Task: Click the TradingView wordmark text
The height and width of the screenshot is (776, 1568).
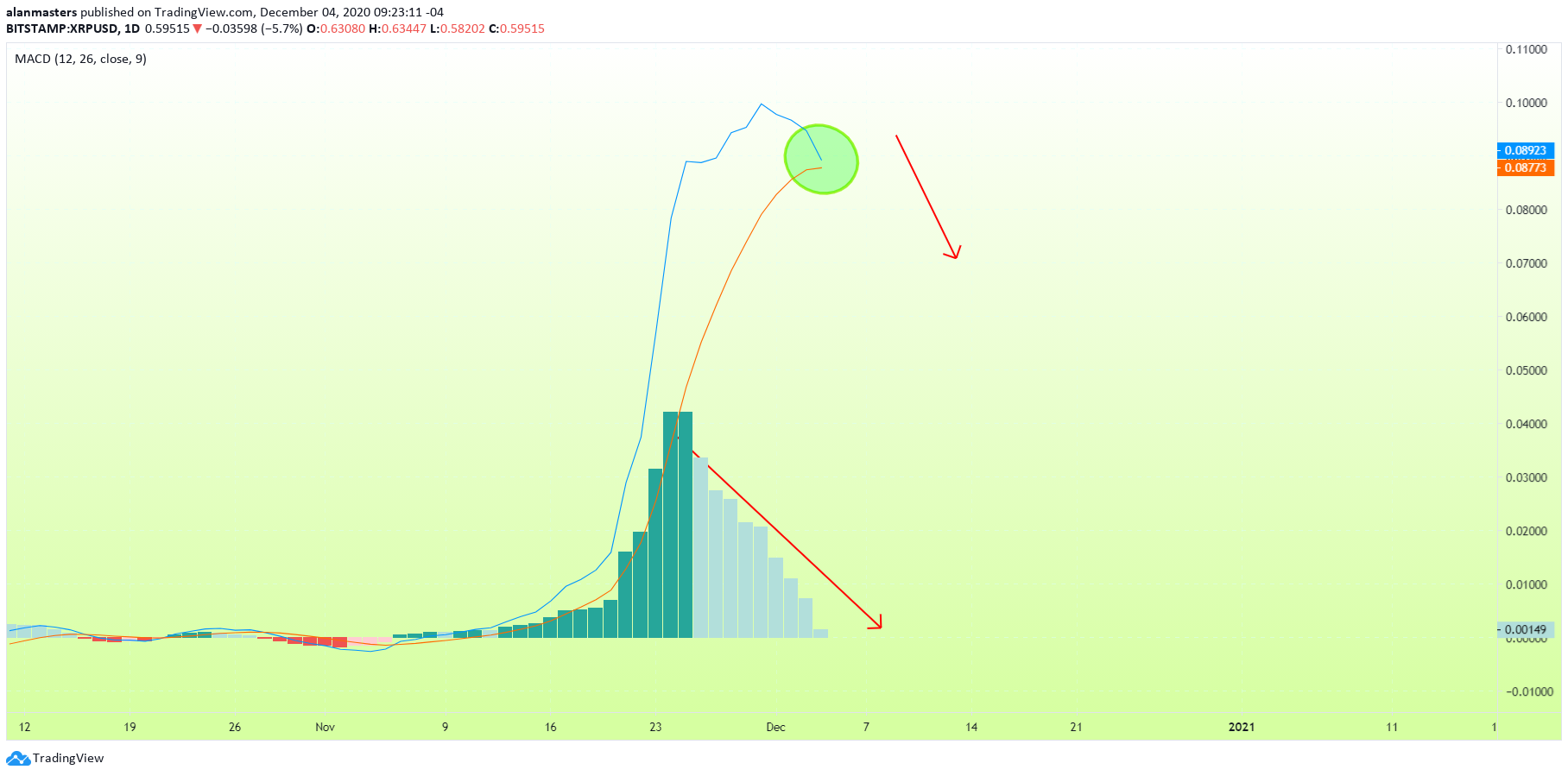Action: pos(68,759)
